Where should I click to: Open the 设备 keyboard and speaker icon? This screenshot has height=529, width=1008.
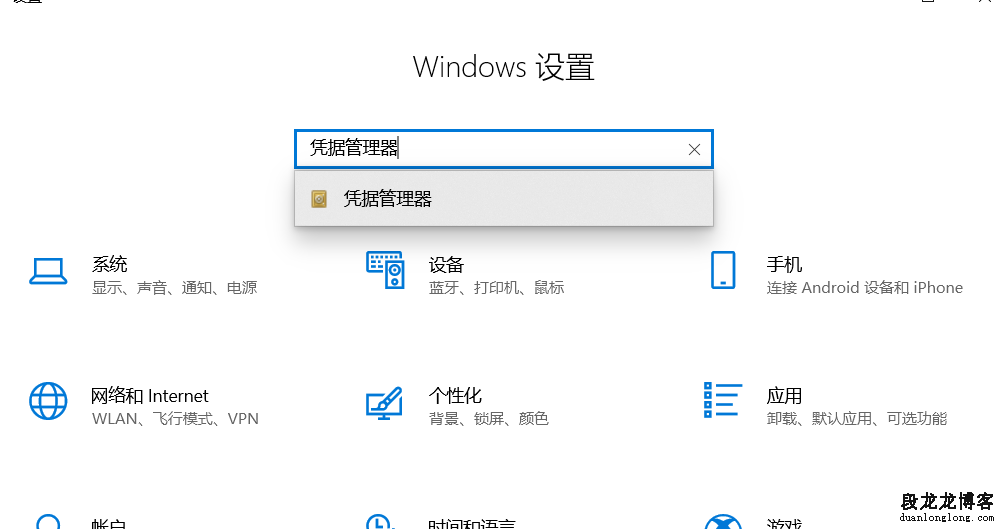[385, 270]
